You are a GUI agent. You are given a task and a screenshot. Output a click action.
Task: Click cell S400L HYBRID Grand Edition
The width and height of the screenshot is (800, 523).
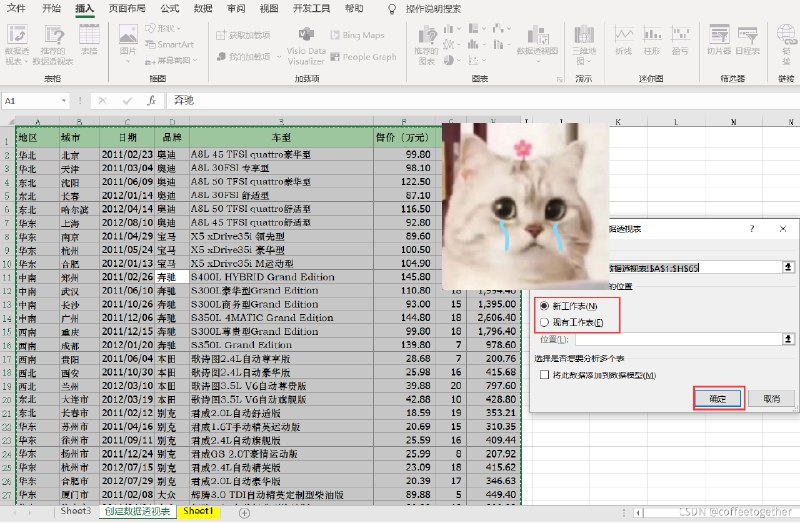281,277
